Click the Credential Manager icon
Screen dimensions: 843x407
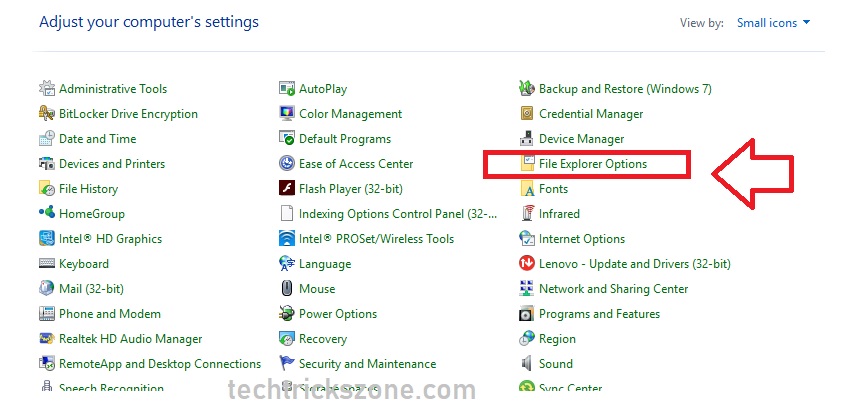coord(527,114)
